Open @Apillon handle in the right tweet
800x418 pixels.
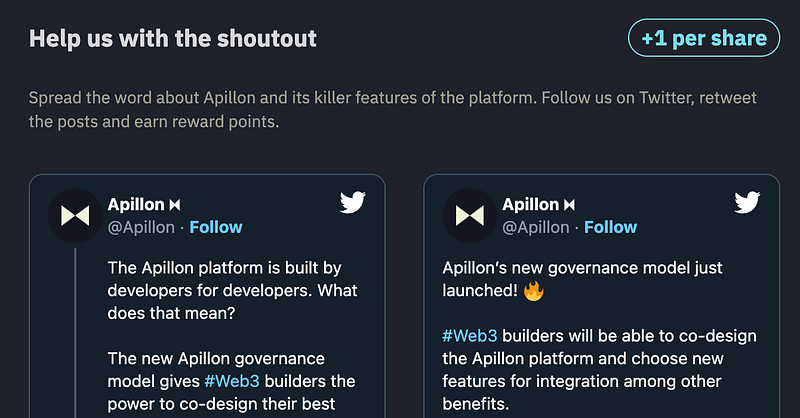pyautogui.click(x=535, y=228)
